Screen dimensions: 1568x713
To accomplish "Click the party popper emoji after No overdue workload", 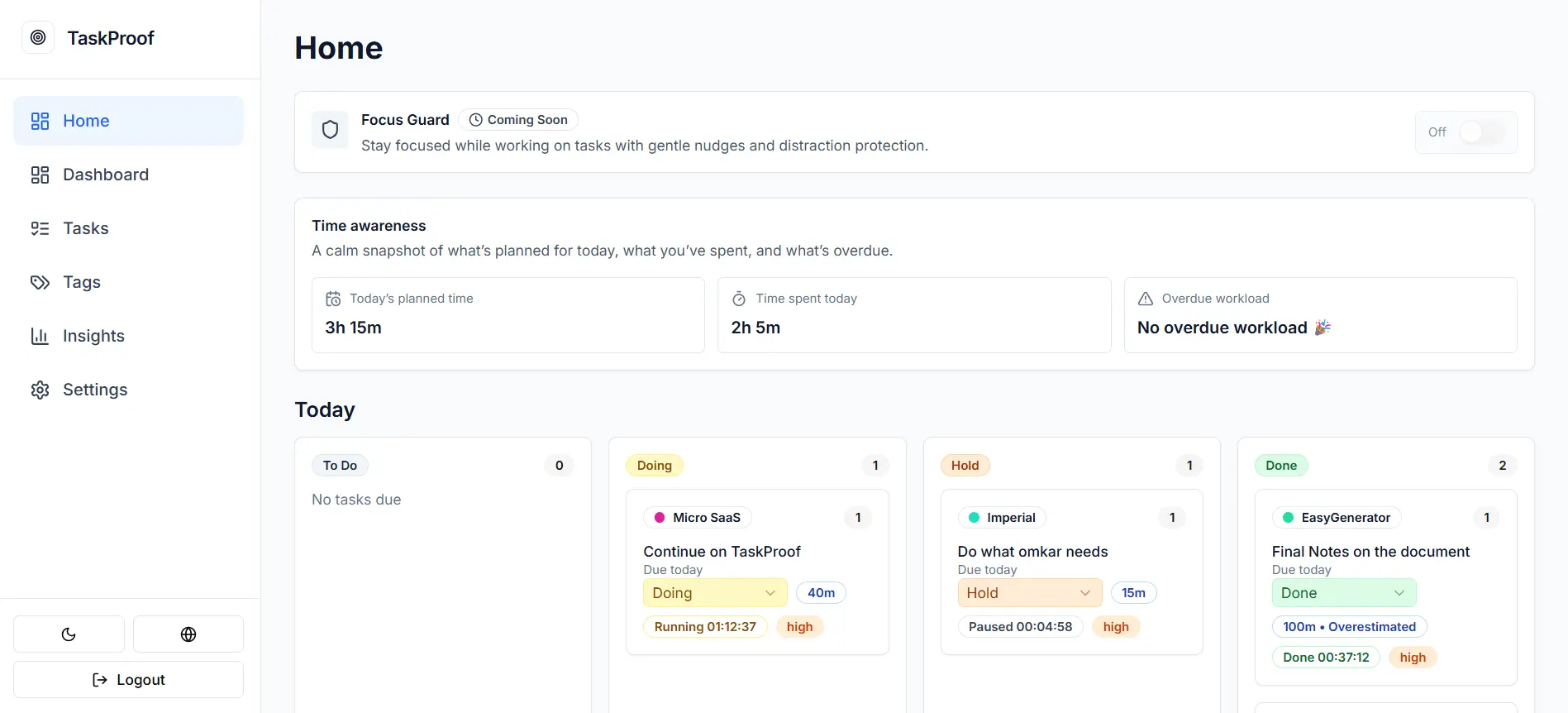I will click(1323, 328).
